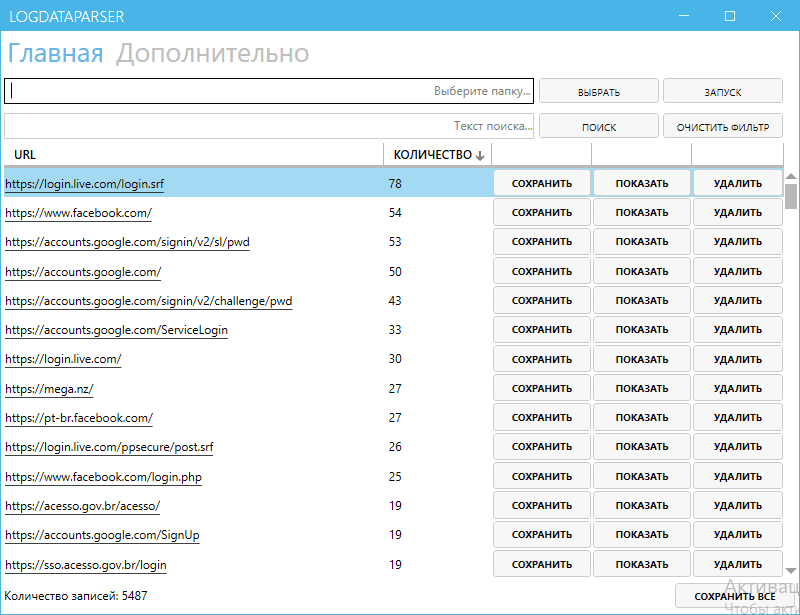Click ПОКАЗАТЬ for the www.facebook.com entry

click(x=641, y=212)
